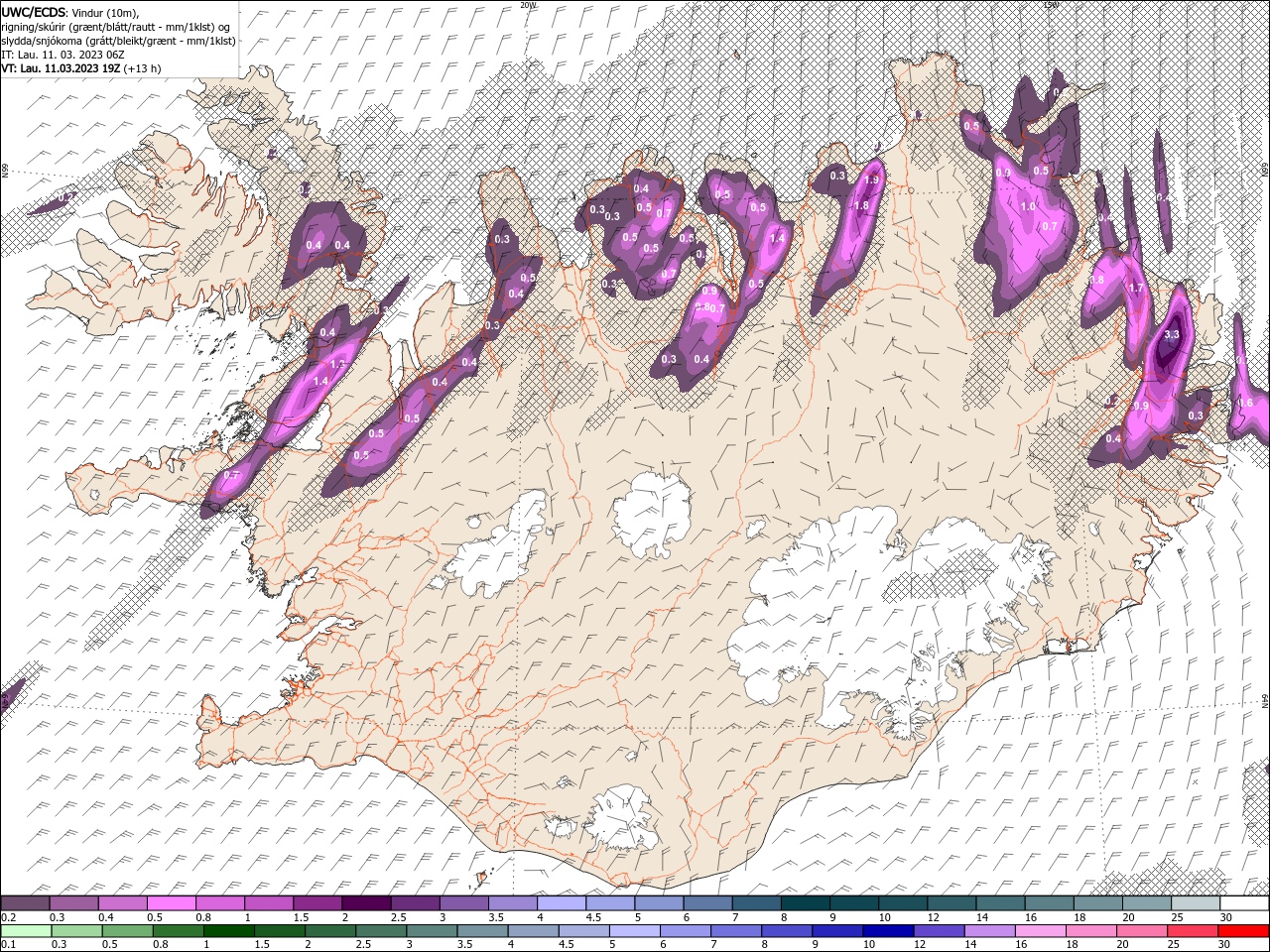Select the 'slydda/snjókoma' legend description line

118,41
